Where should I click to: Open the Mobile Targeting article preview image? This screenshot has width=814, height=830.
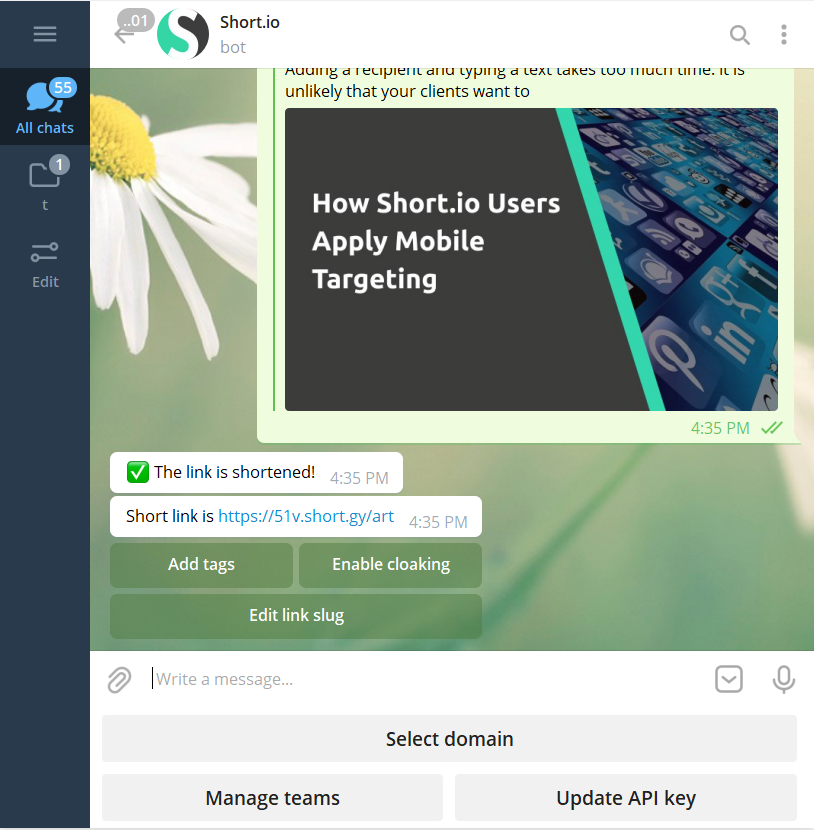pos(531,260)
